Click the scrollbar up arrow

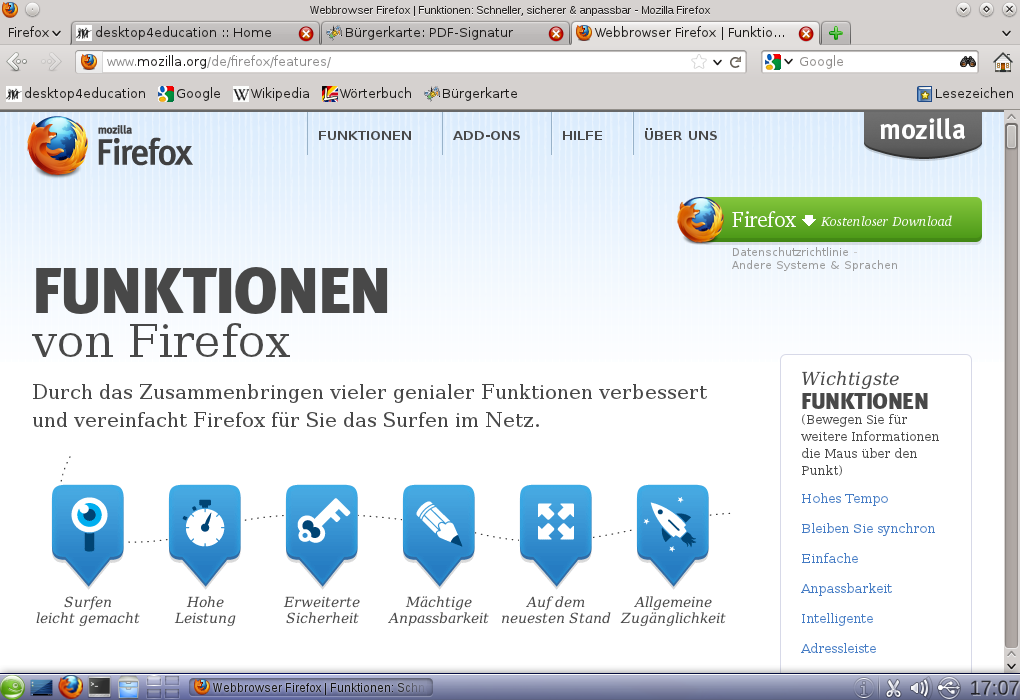click(1011, 117)
